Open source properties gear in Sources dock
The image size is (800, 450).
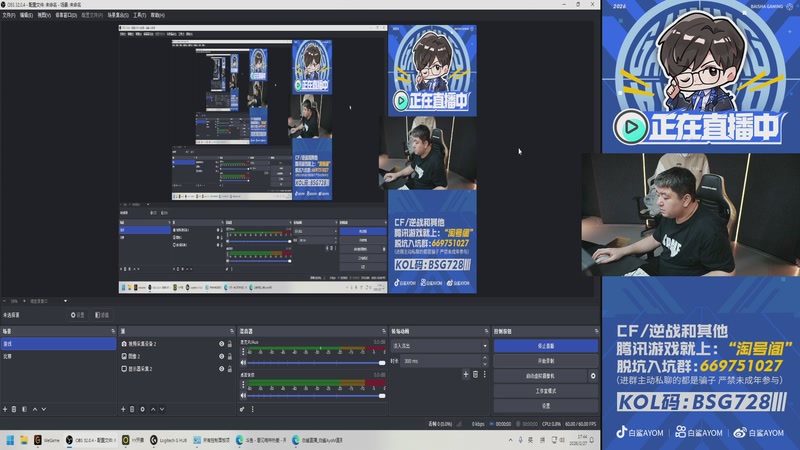pyautogui.click(x=142, y=409)
